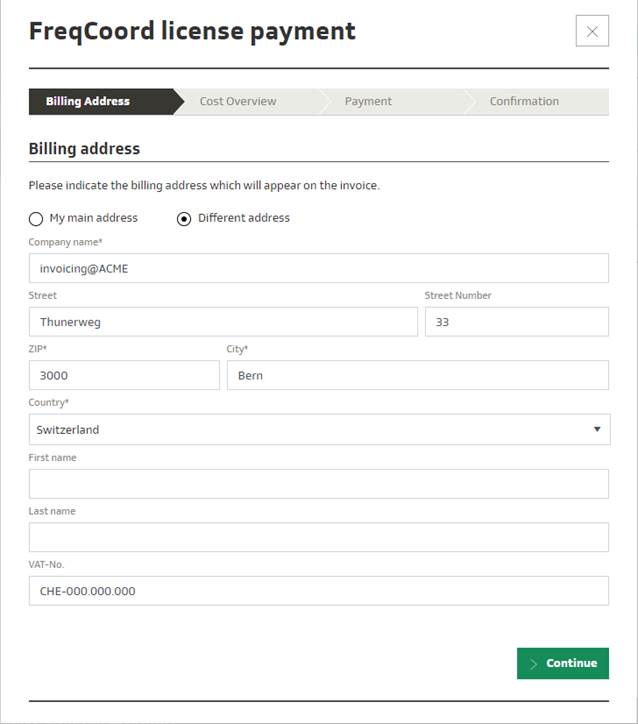This screenshot has width=638, height=724.
Task: Open the Confirmation step
Action: click(524, 101)
